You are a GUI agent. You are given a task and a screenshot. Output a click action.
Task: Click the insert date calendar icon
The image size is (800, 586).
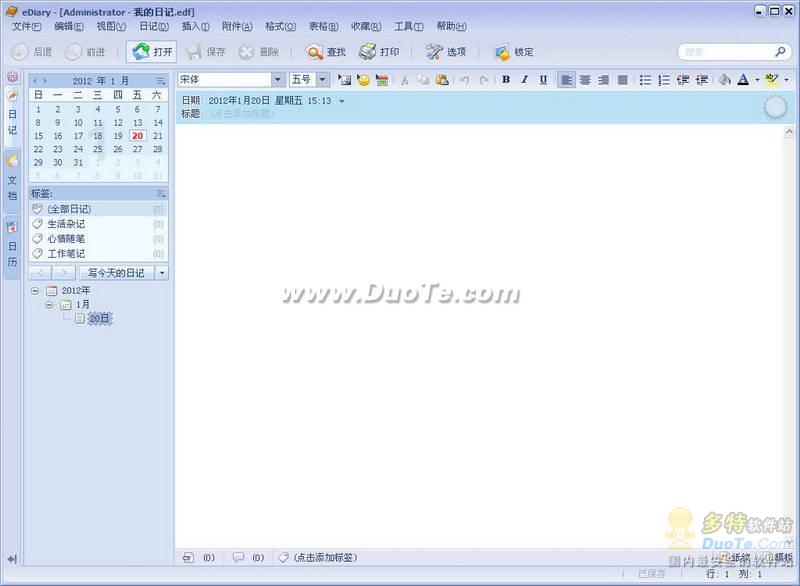(382, 80)
